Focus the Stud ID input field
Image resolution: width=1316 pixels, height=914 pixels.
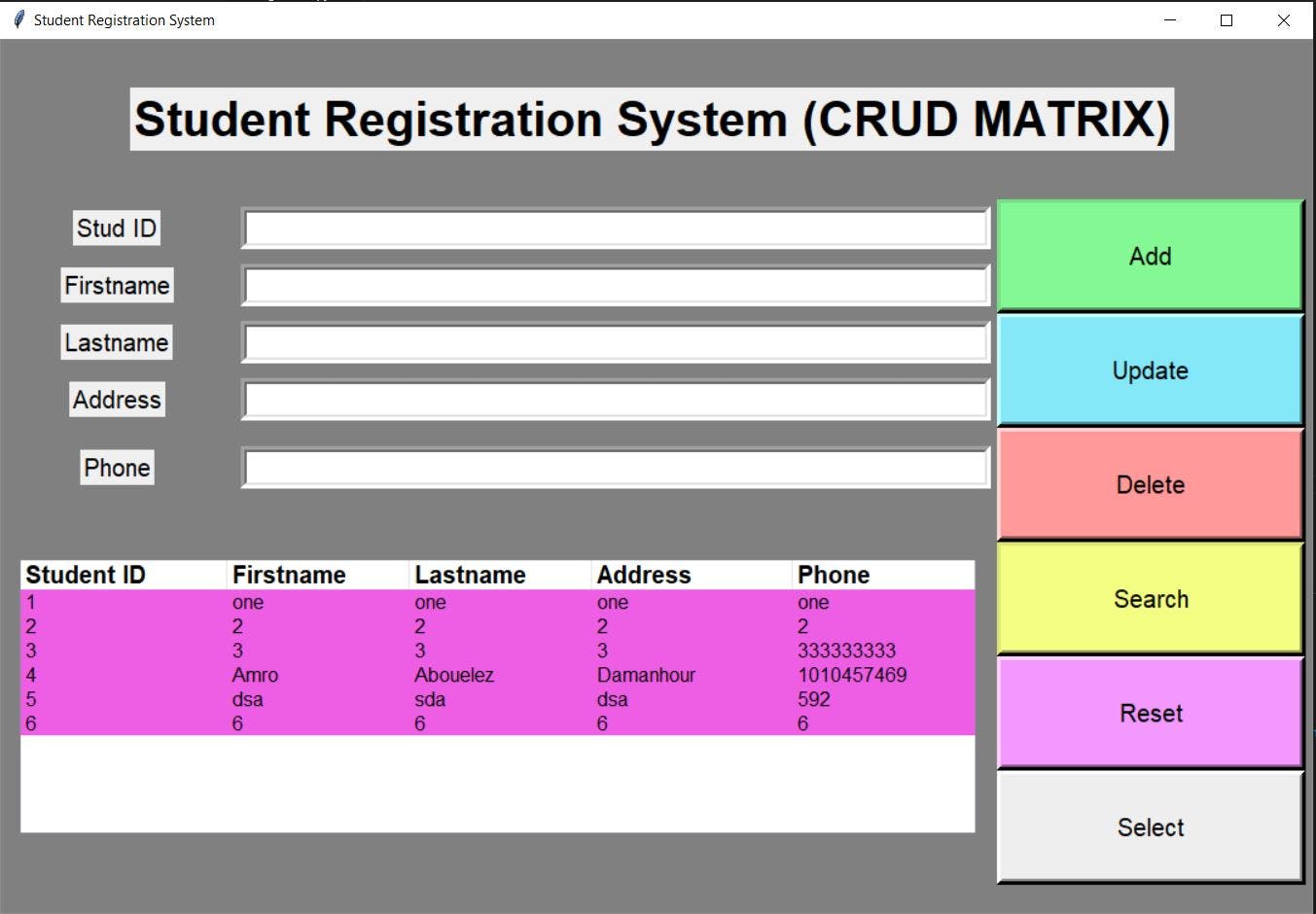pyautogui.click(x=616, y=228)
